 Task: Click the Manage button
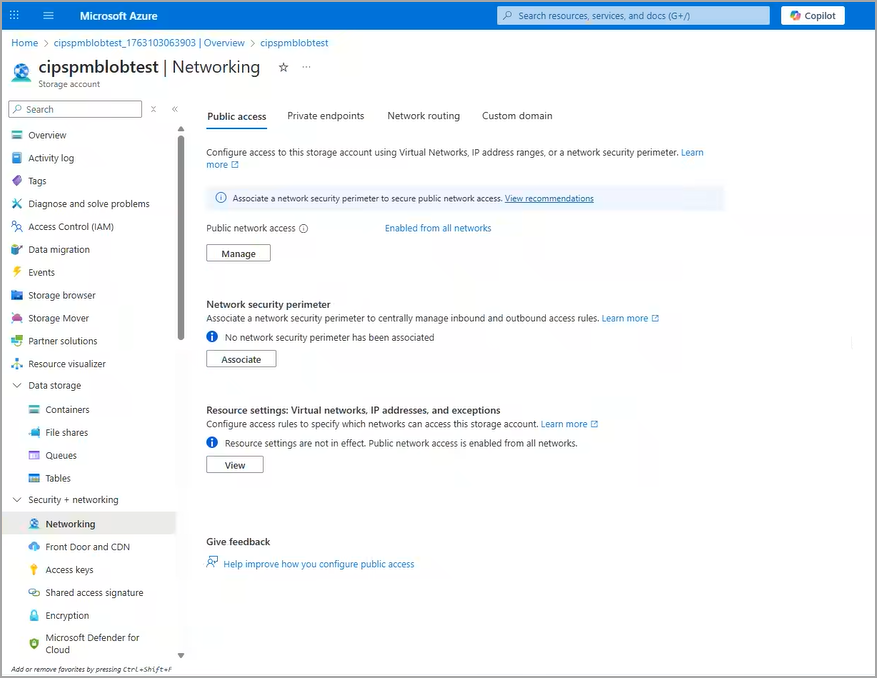238,253
